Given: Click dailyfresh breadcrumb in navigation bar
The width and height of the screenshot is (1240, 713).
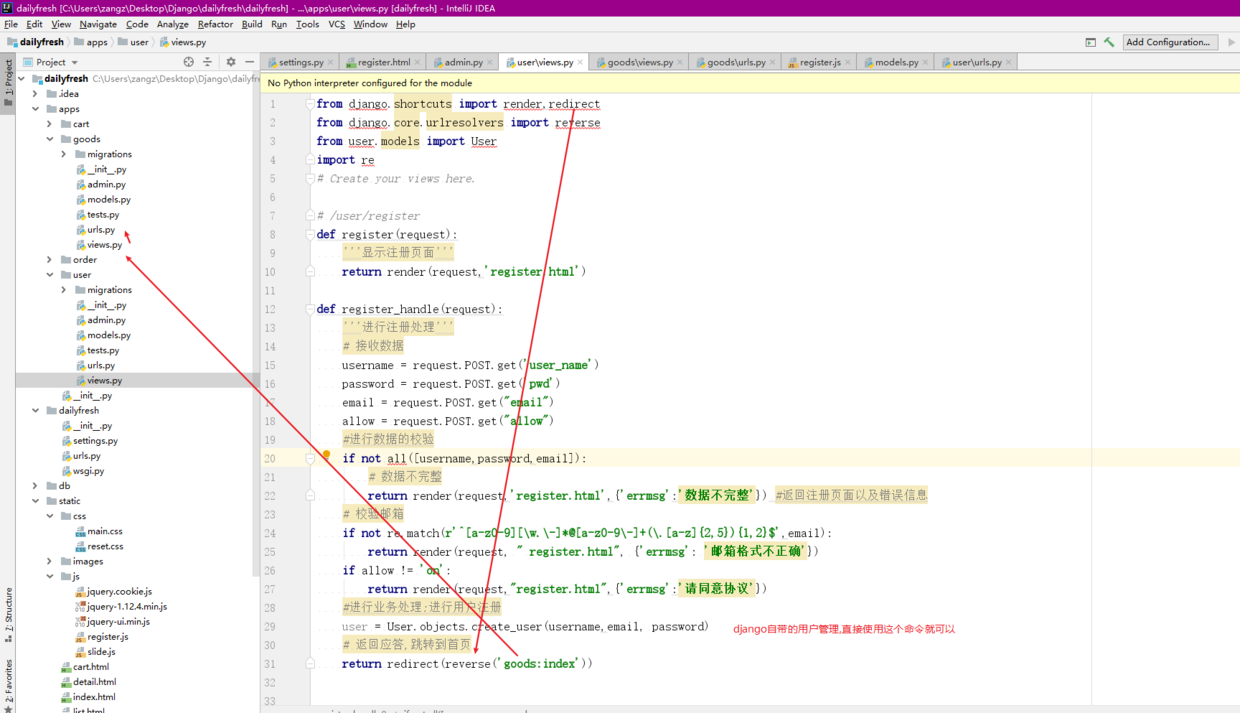Looking at the screenshot, I should pyautogui.click(x=35, y=42).
